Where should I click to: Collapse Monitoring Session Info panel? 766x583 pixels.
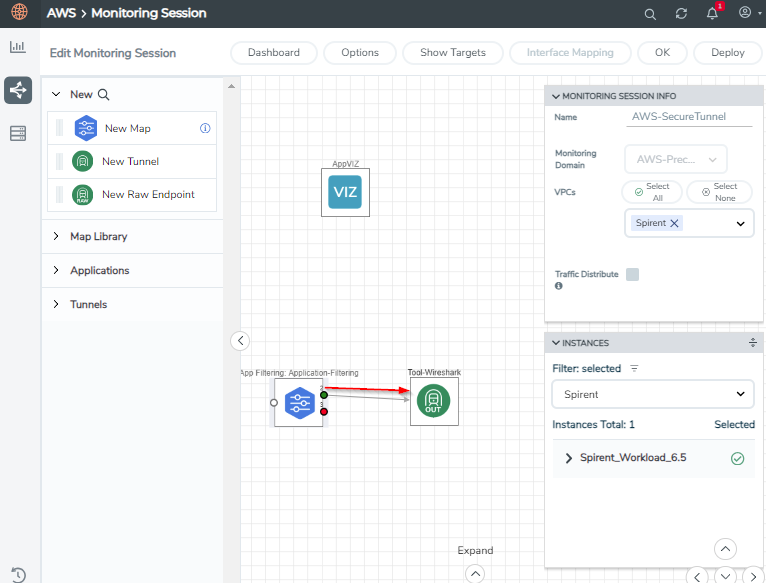(x=555, y=96)
